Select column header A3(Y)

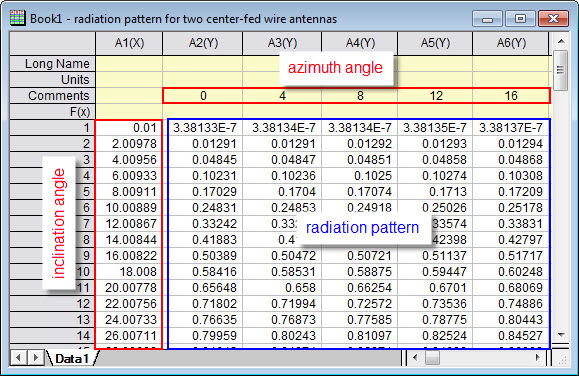282,43
